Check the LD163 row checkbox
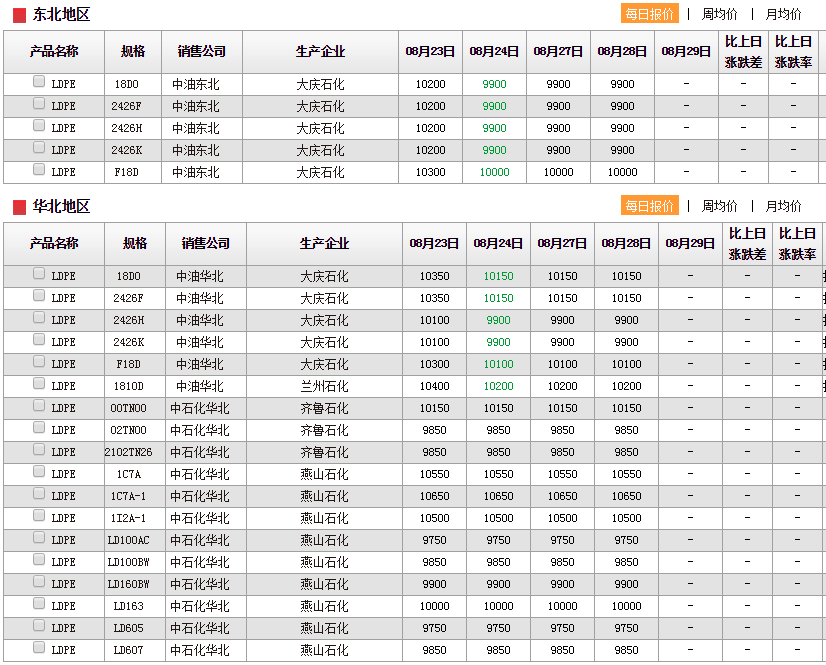 (x=38, y=603)
